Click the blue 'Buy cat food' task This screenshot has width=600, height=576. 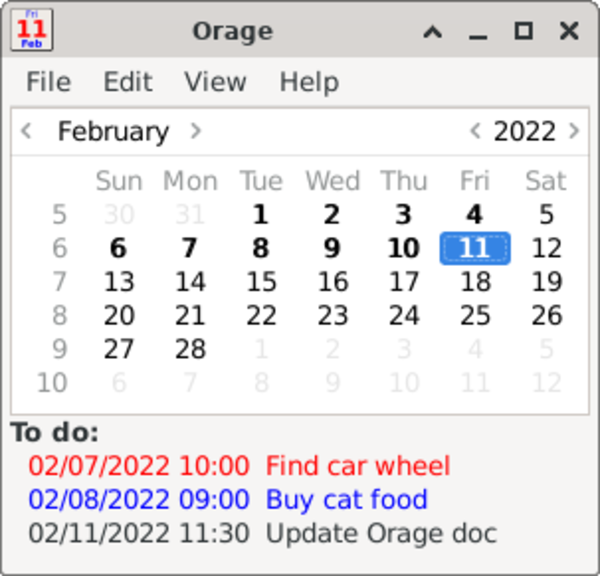346,500
